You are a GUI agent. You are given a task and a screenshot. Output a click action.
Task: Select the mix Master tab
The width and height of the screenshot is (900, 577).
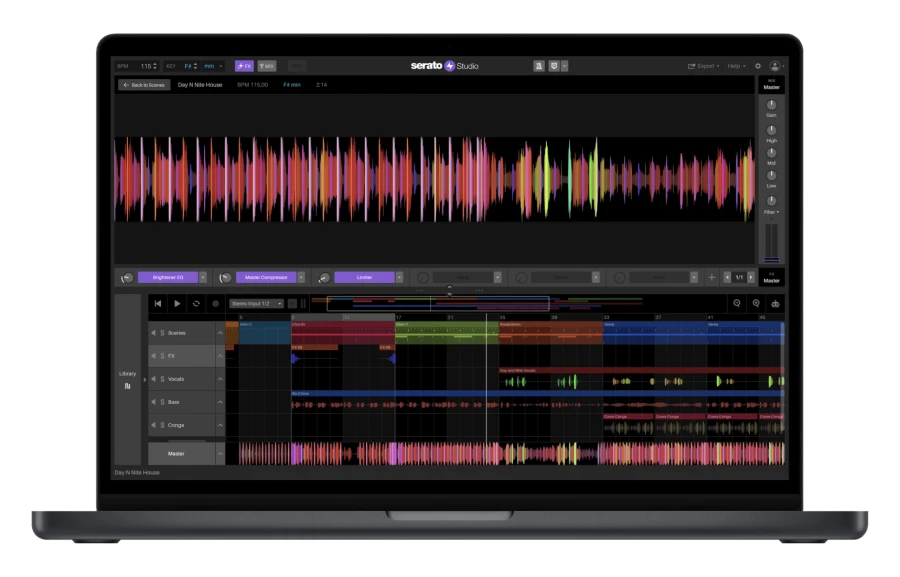[x=771, y=85]
